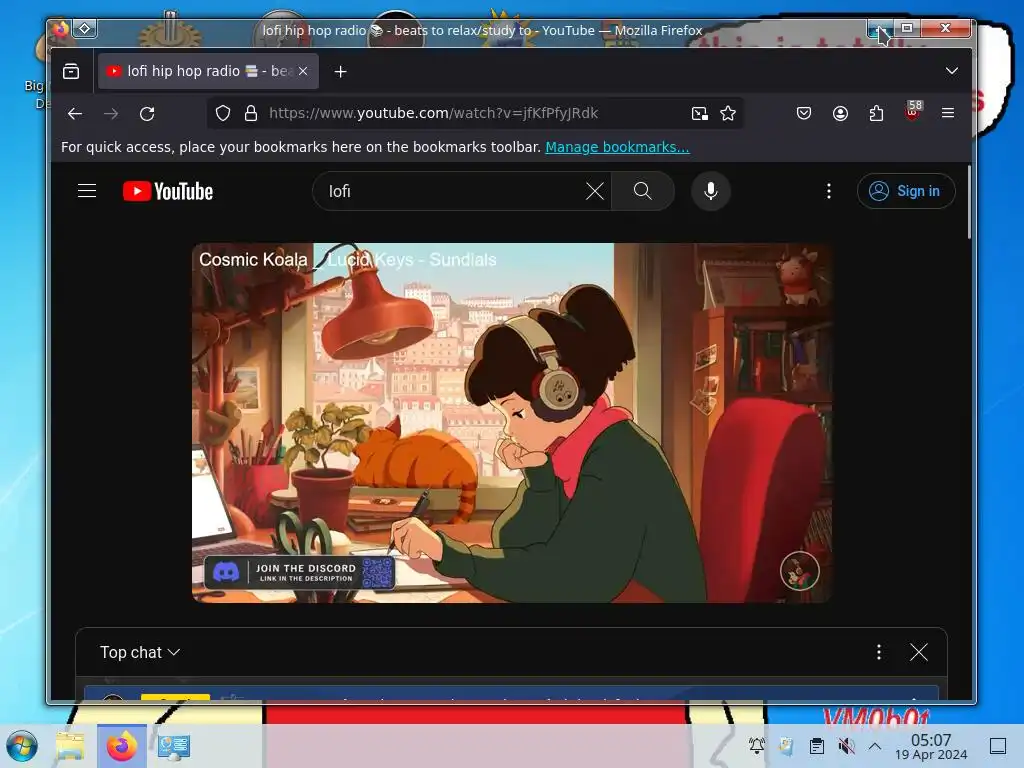Open the YouTube guide hamburger menu
This screenshot has height=768, width=1024.
[87, 191]
